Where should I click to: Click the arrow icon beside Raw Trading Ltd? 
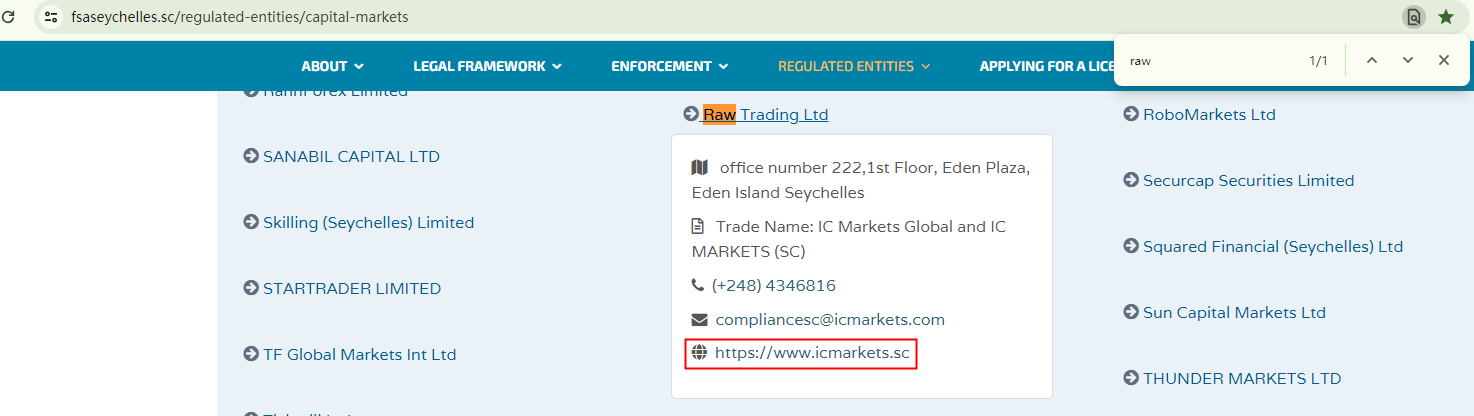click(691, 114)
